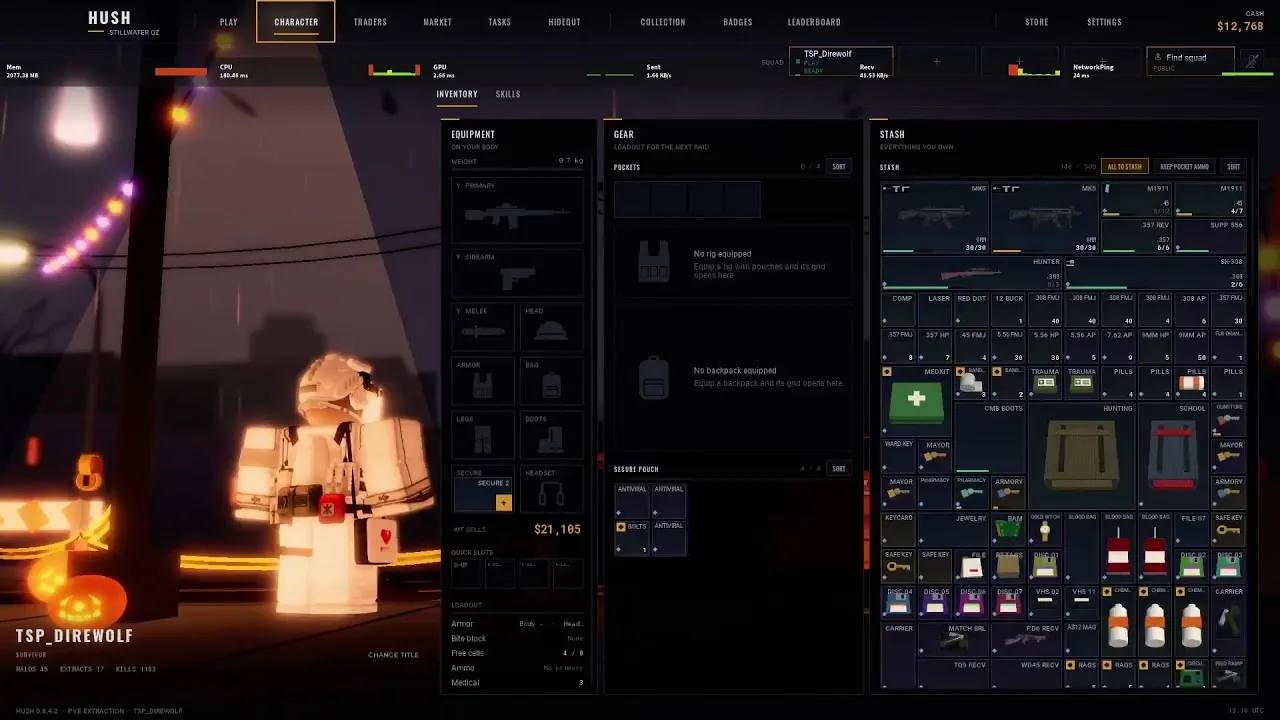Select the Boots equipment slot
1280x720 pixels.
tap(552, 435)
